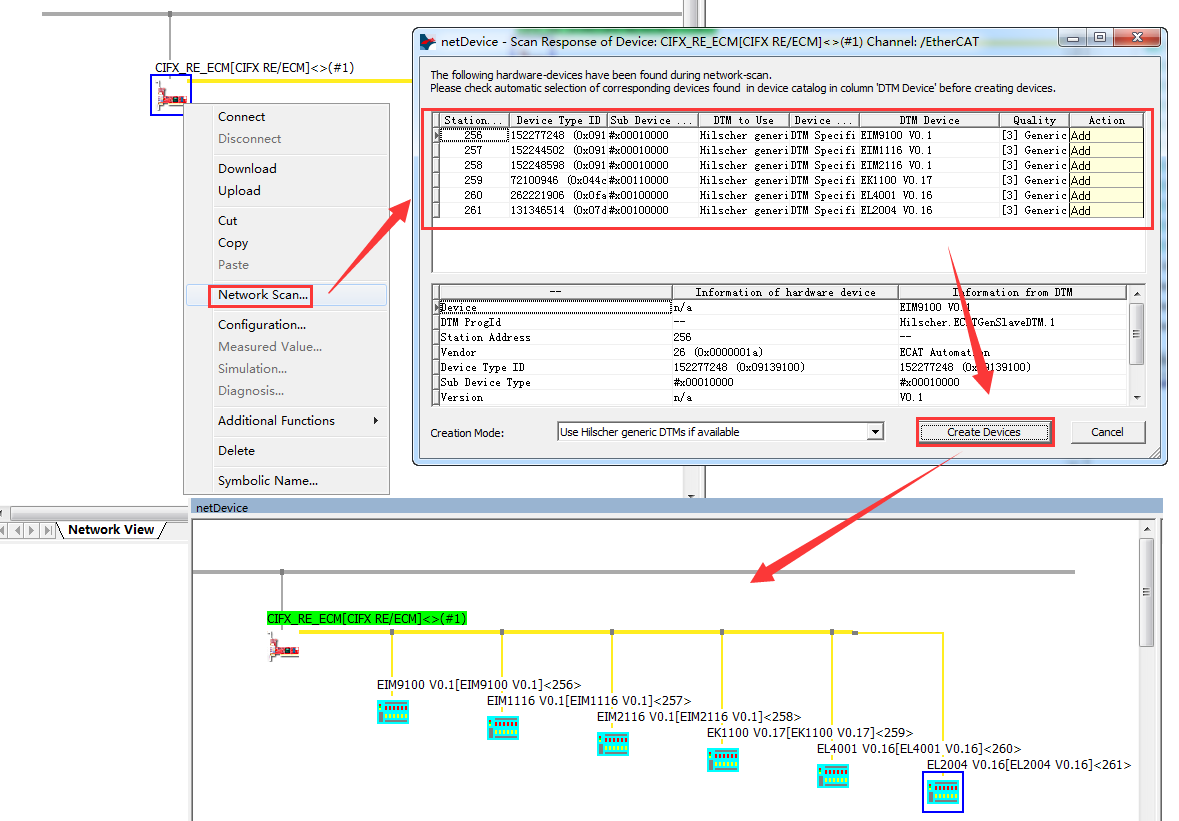Click the EL2004 V0.16 device icon
1179x821 pixels.
tap(943, 792)
